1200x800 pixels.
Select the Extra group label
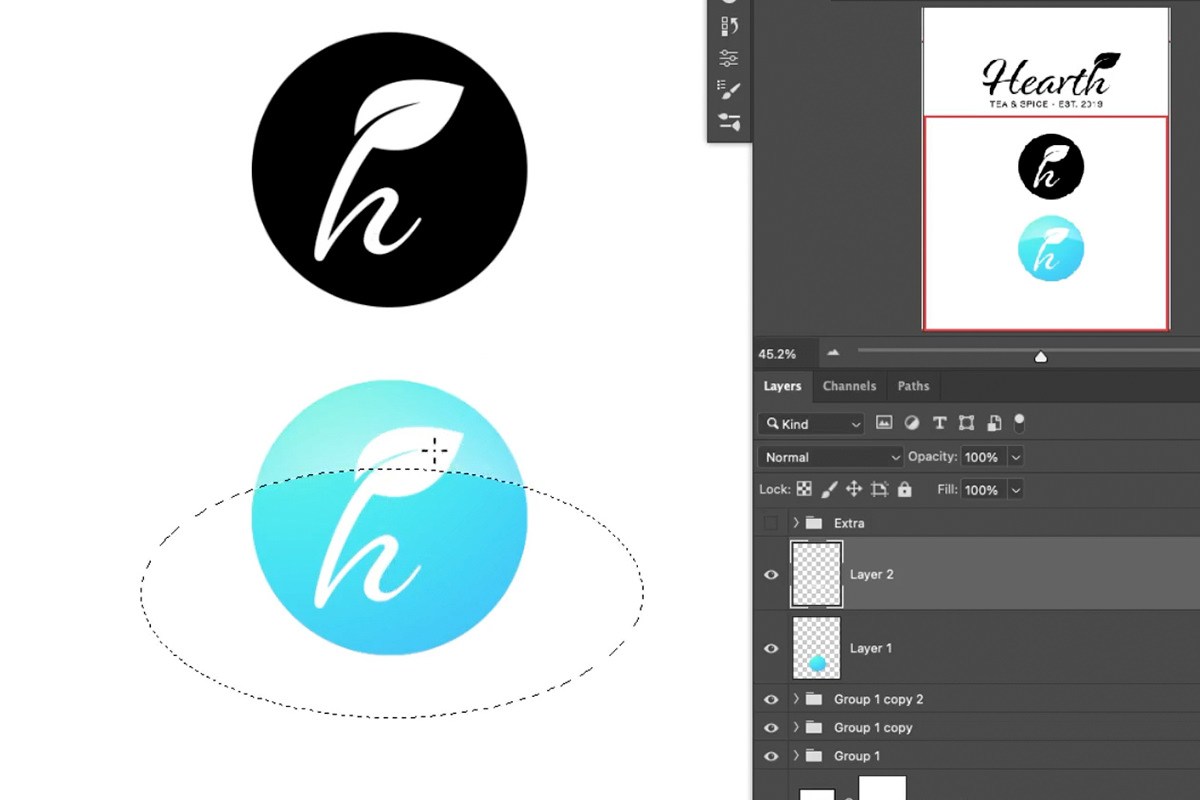coord(849,523)
